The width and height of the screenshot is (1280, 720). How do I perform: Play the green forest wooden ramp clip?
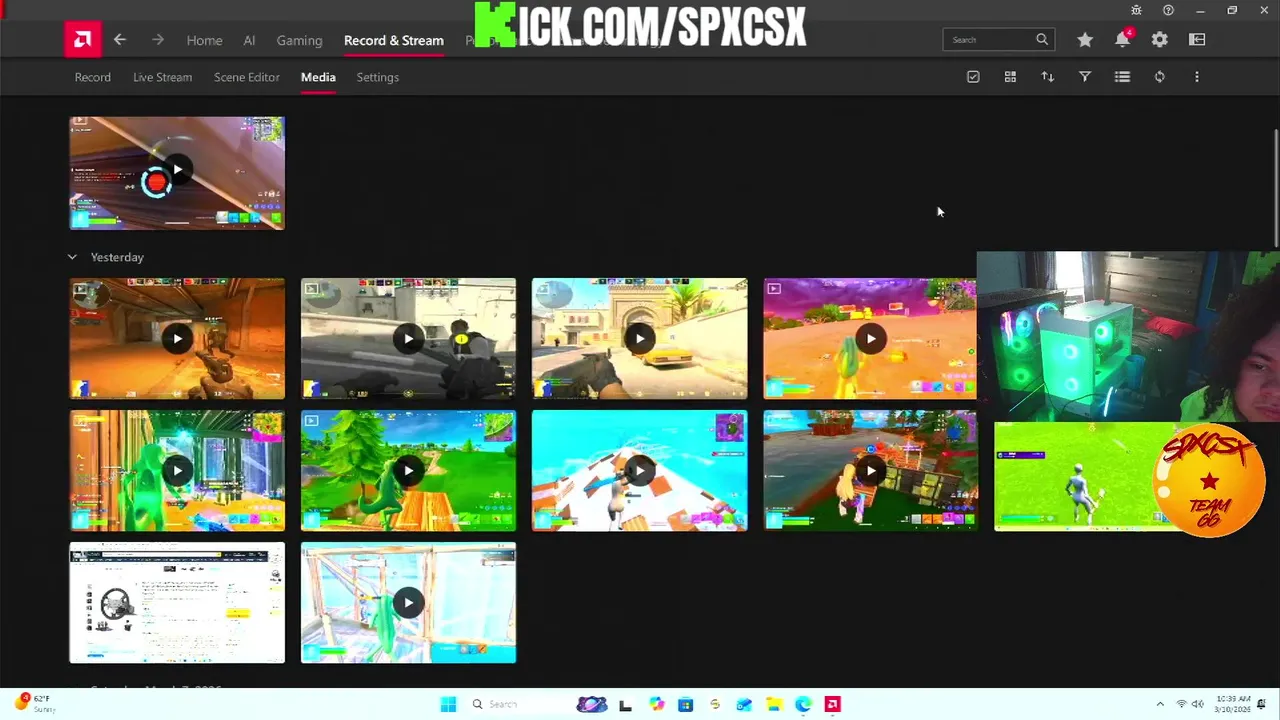coord(408,470)
